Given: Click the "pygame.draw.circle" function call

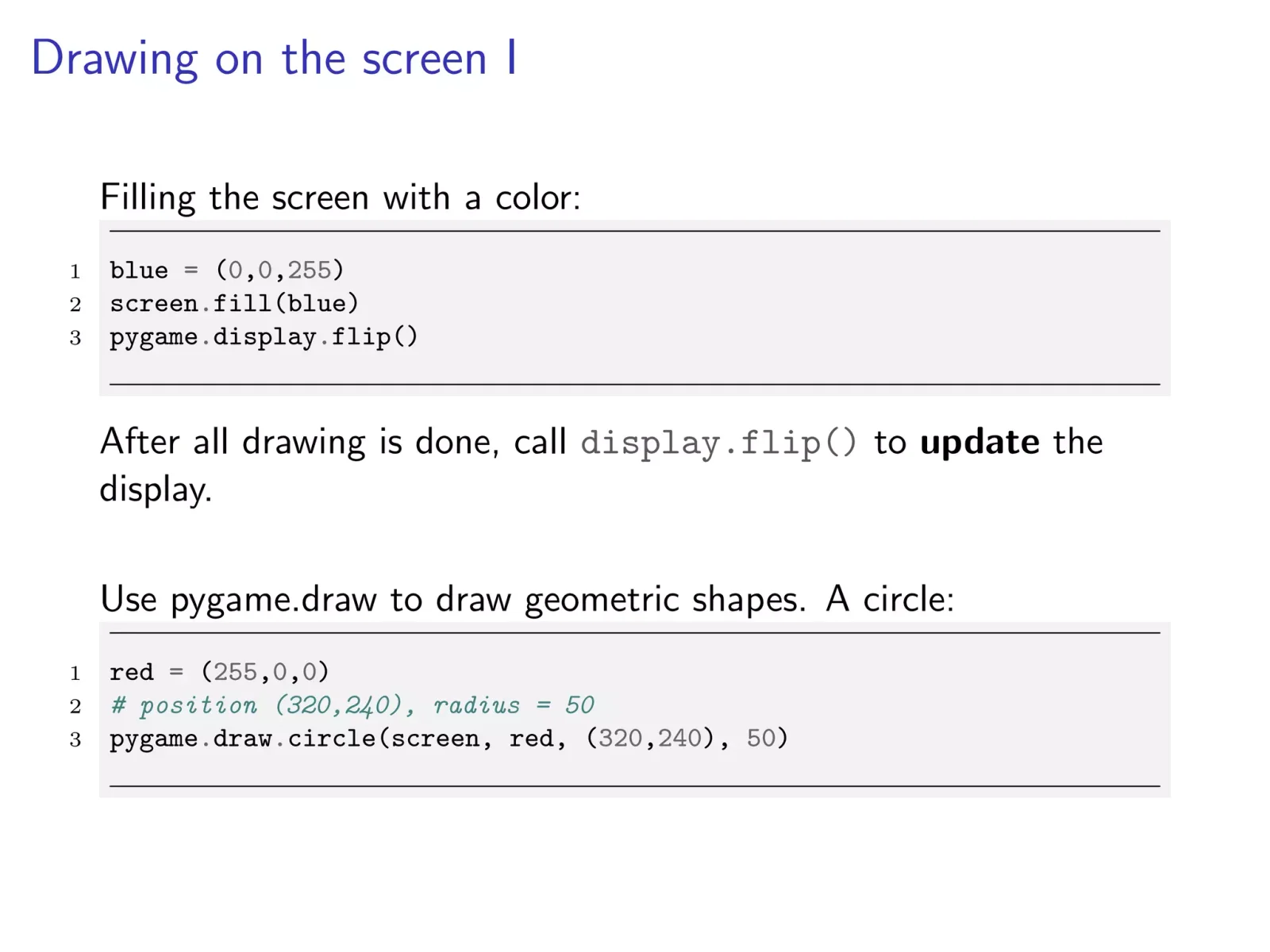Looking at the screenshot, I should tap(243, 739).
